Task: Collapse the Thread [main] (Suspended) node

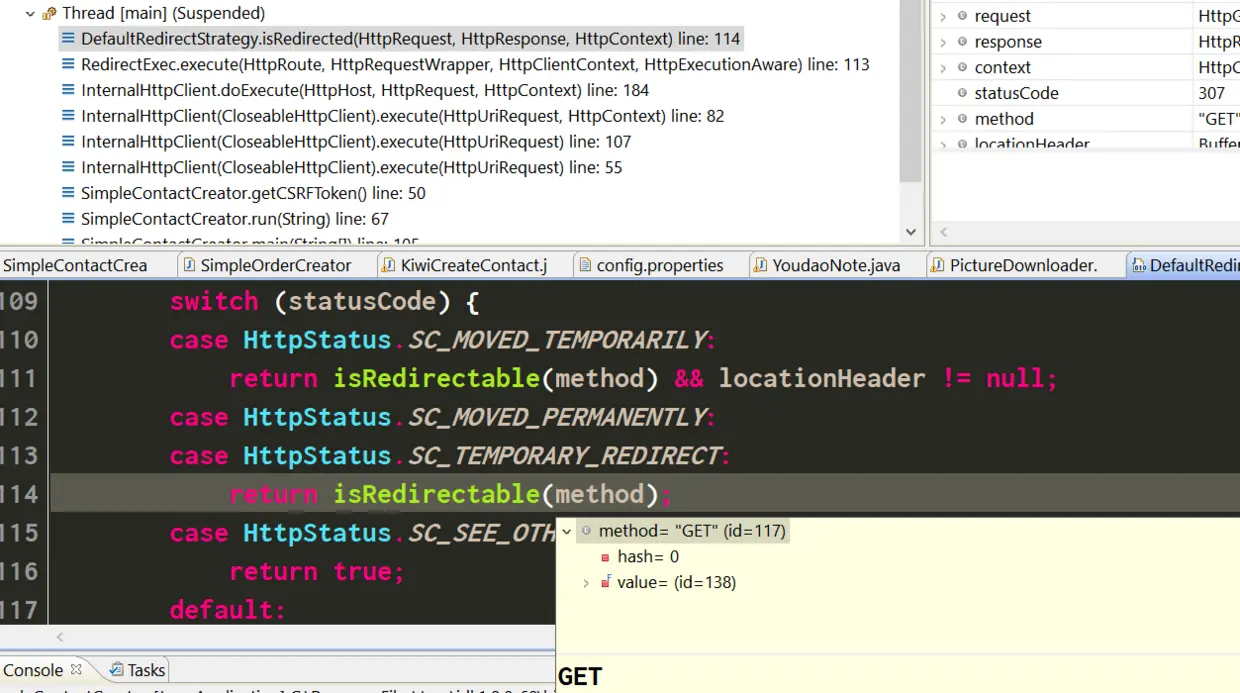Action: [30, 14]
